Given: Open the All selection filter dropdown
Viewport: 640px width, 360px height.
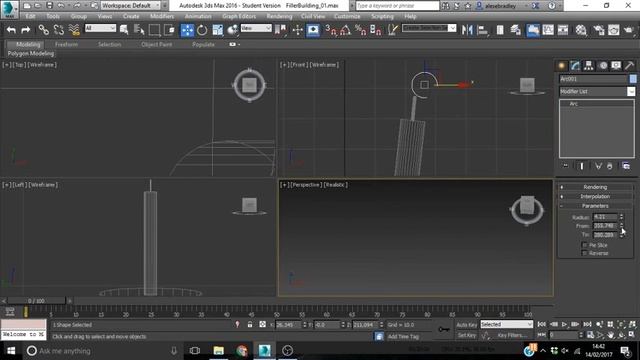Looking at the screenshot, I should point(100,28).
